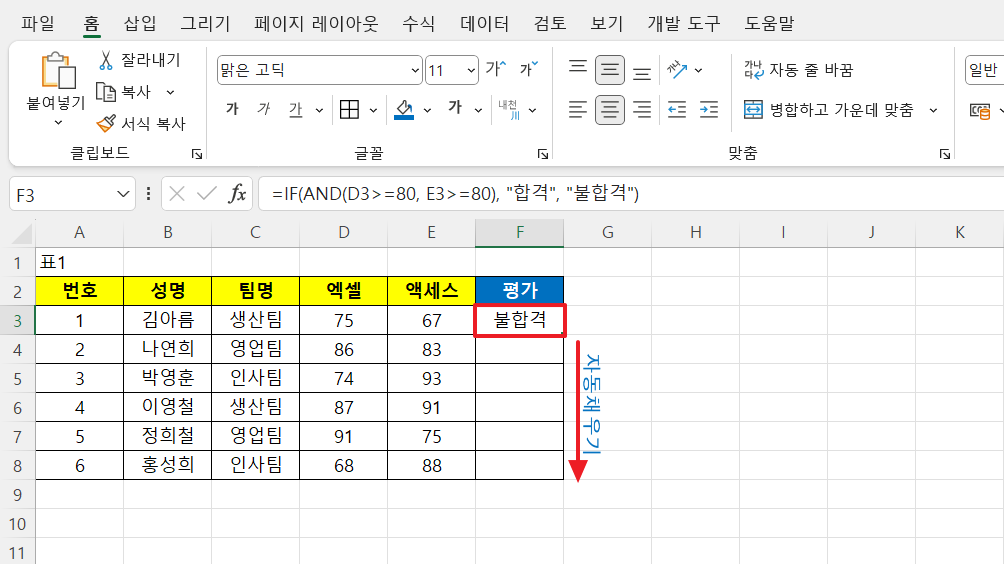Open orientation dropdown arrow
This screenshot has height=564, width=1004.
699,70
